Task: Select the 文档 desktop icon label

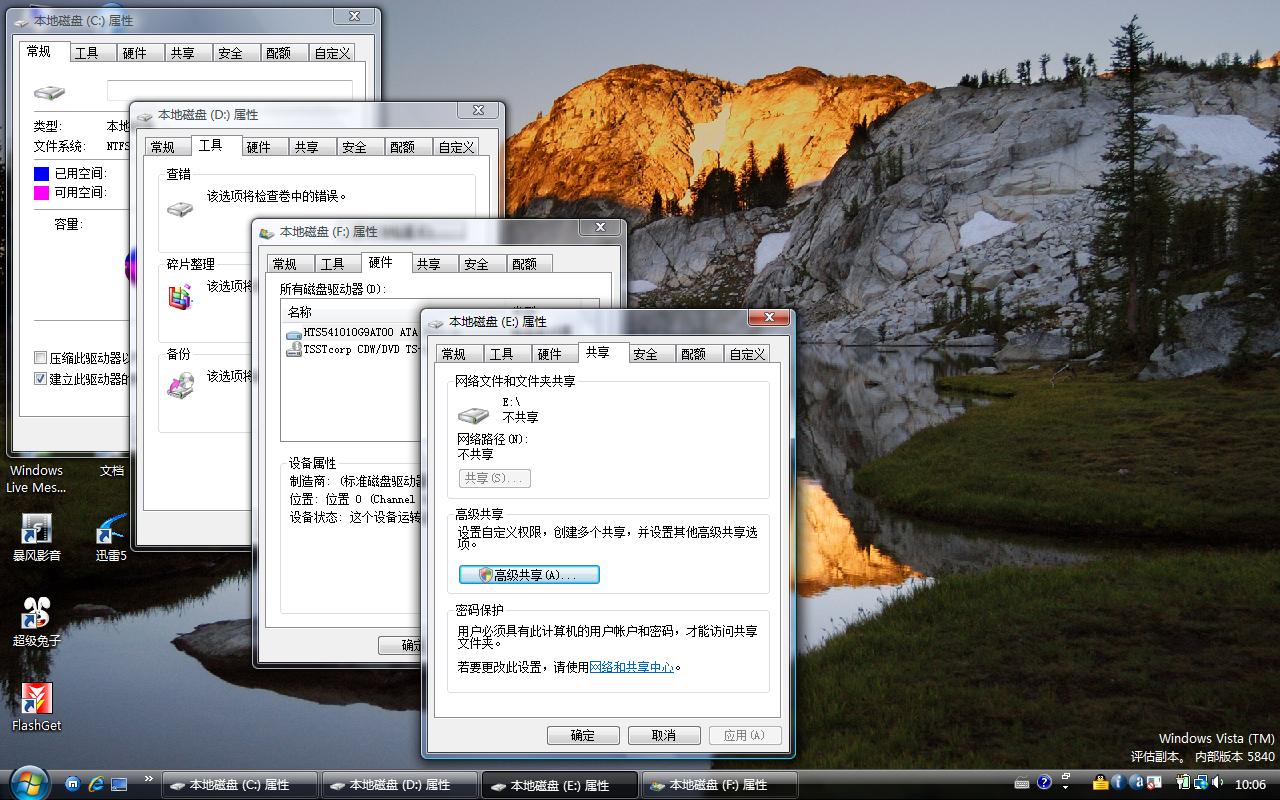Action: pos(112,470)
